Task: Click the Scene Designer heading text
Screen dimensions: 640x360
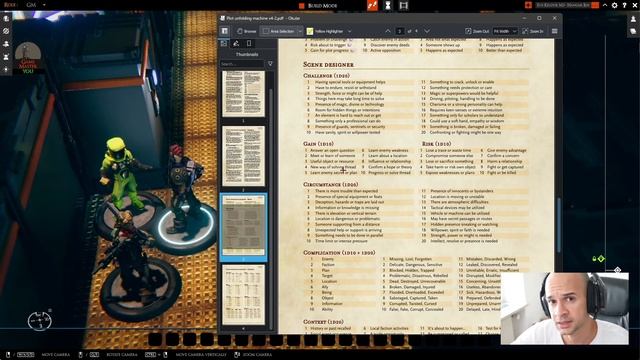Action: 328,64
